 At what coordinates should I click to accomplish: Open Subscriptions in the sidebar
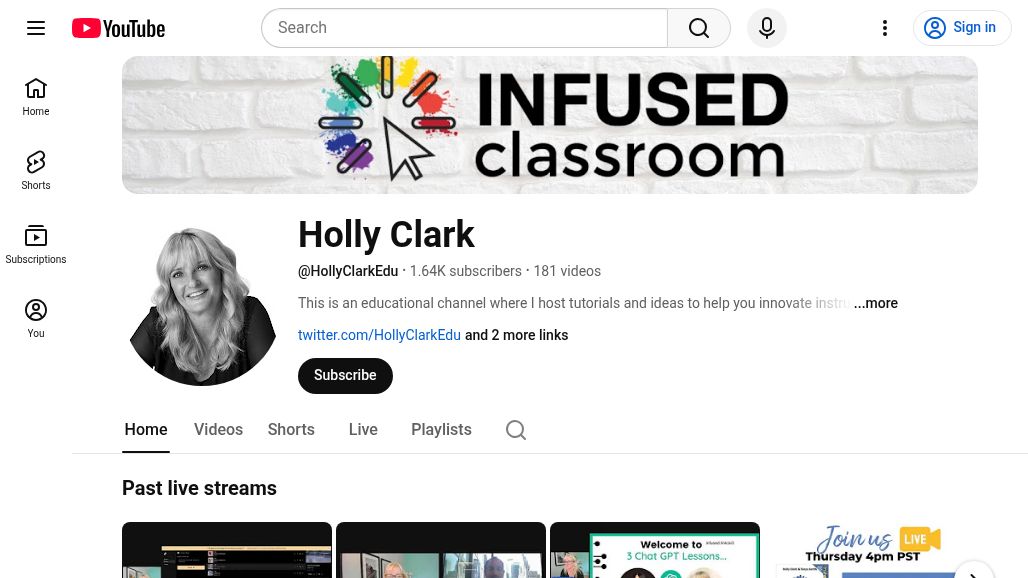[x=36, y=245]
